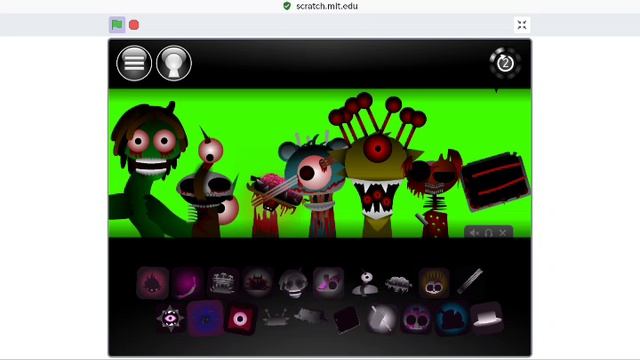Select the dark tilted square icon
The width and height of the screenshot is (640, 360).
[347, 320]
